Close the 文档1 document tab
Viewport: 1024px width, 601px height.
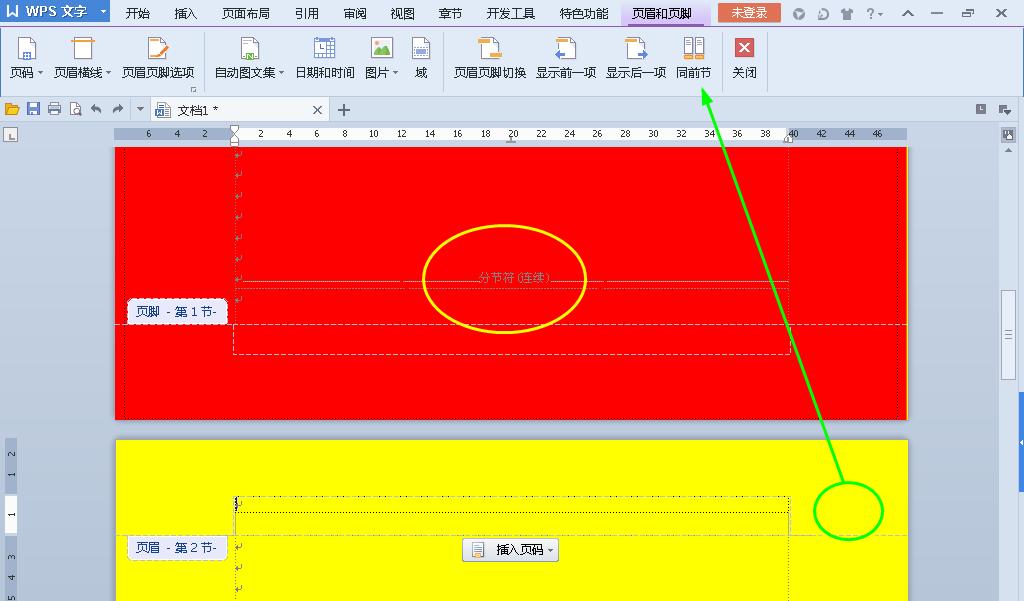click(x=317, y=110)
